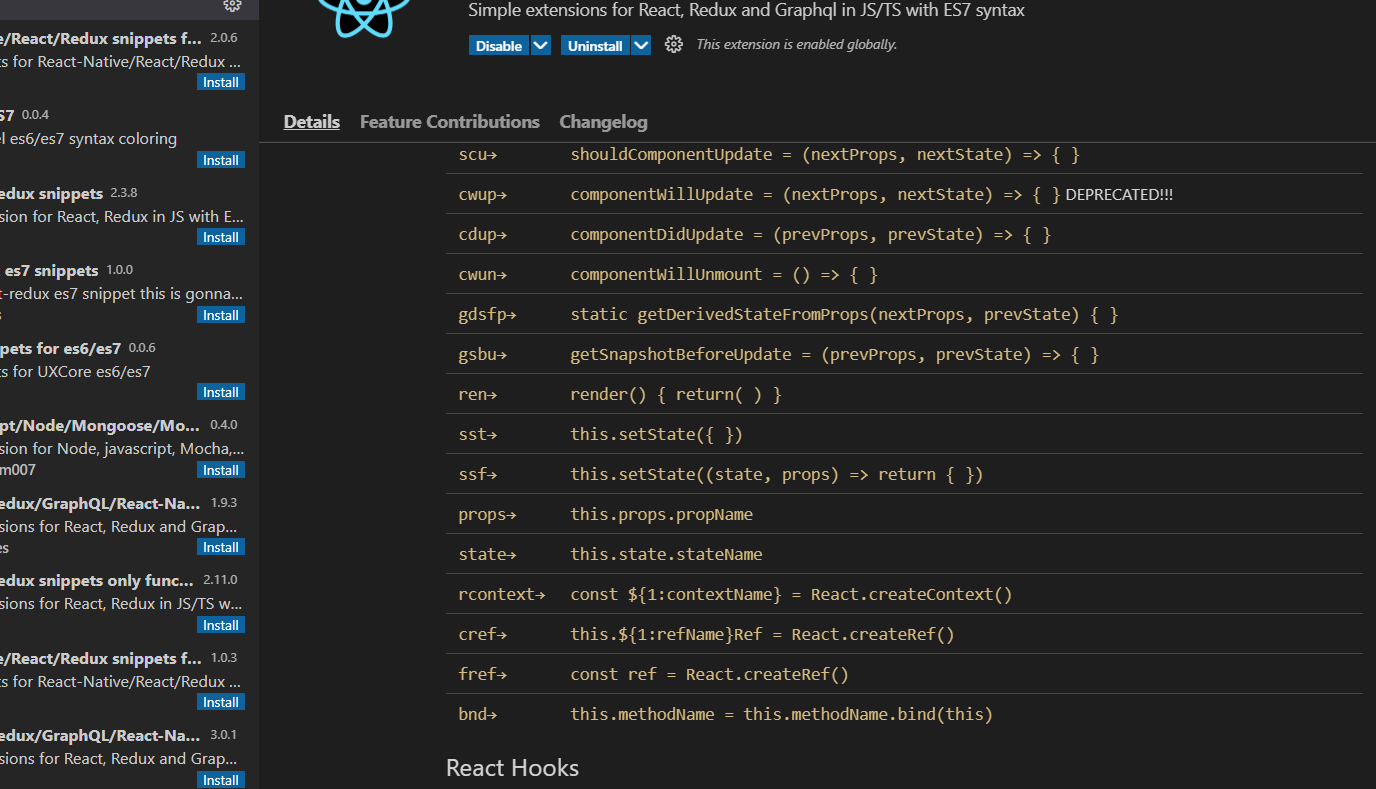Click the 'const ref = React.createRef()' code
This screenshot has height=789, width=1376.
click(710, 675)
